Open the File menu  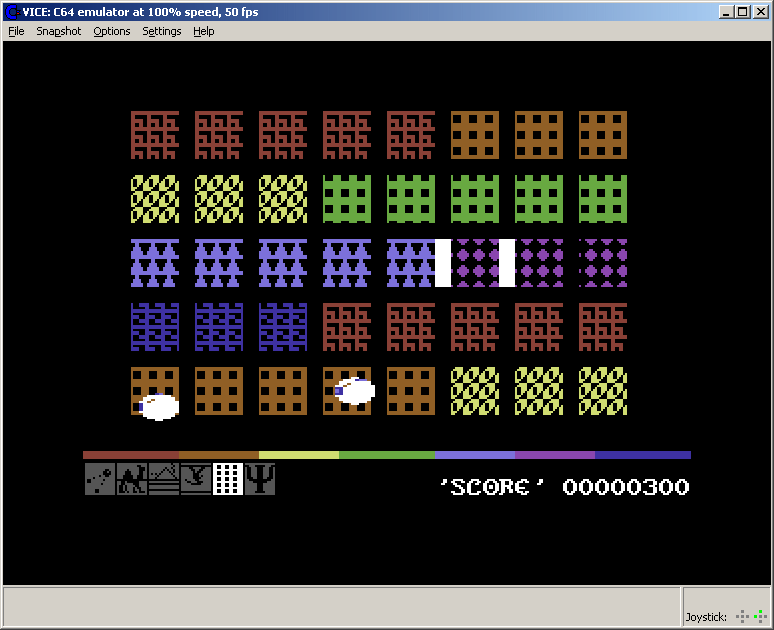pyautogui.click(x=16, y=31)
